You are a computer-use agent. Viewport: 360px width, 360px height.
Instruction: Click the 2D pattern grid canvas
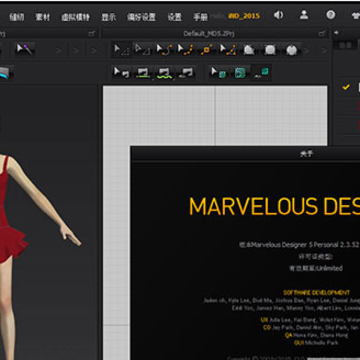pyautogui.click(x=215, y=115)
